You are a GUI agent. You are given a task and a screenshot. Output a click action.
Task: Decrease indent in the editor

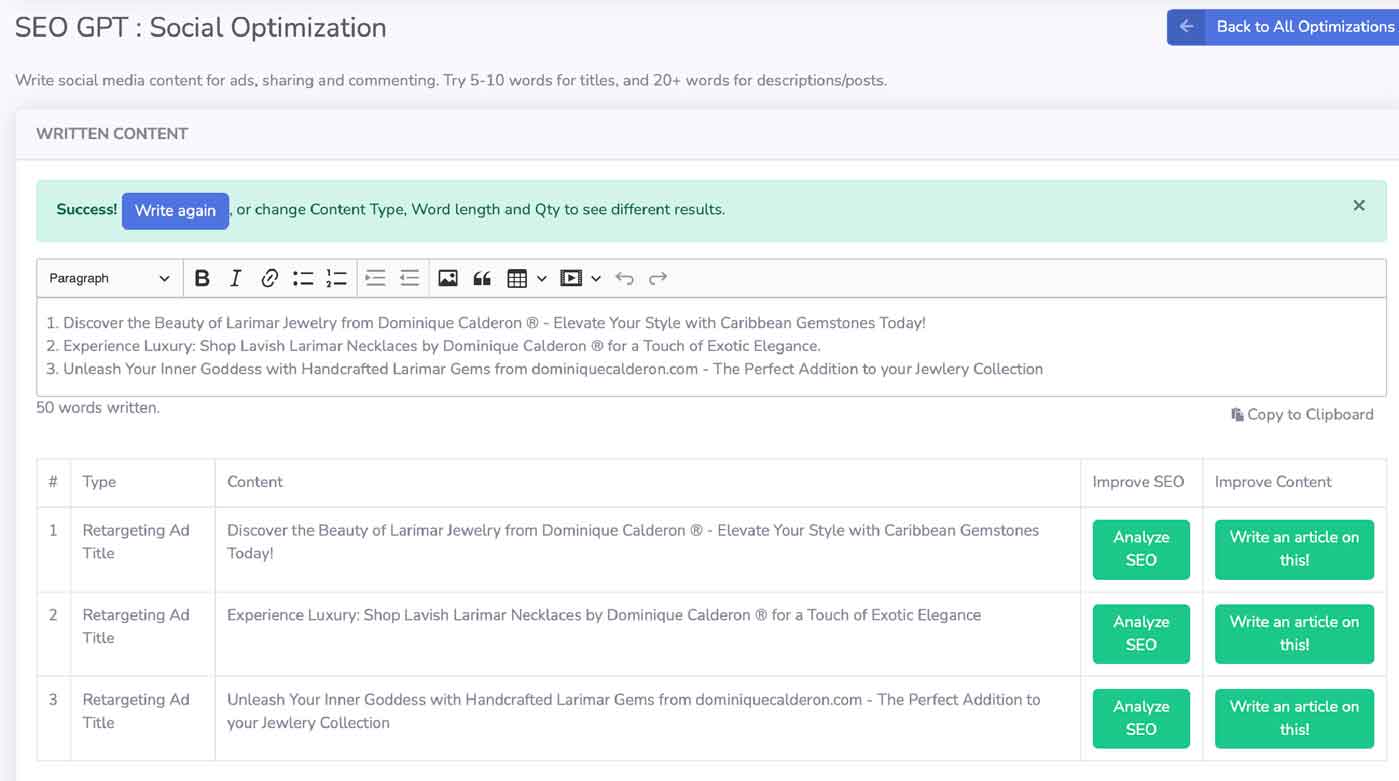(x=409, y=279)
